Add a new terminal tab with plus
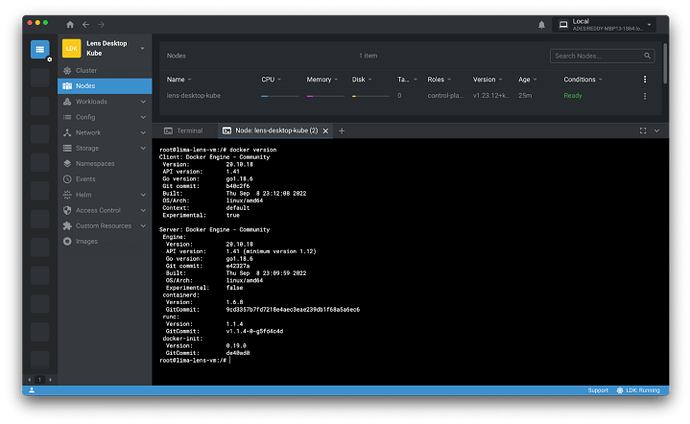This screenshot has height=424, width=690. click(341, 131)
